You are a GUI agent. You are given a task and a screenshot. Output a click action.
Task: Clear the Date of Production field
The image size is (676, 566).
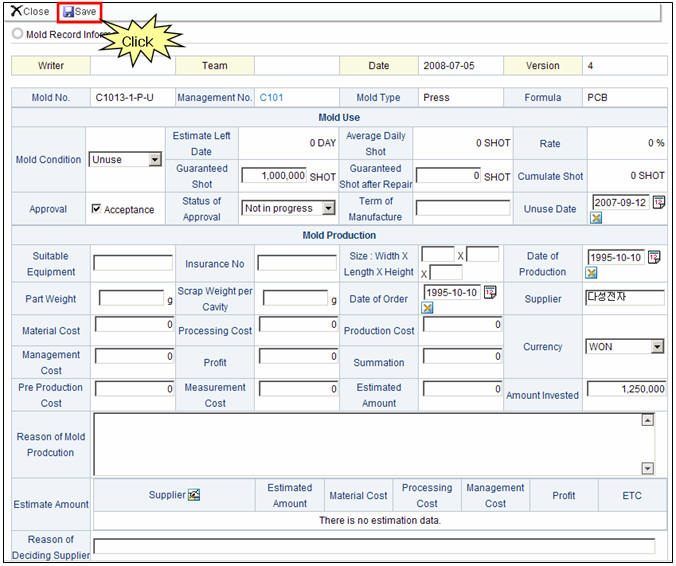click(592, 272)
